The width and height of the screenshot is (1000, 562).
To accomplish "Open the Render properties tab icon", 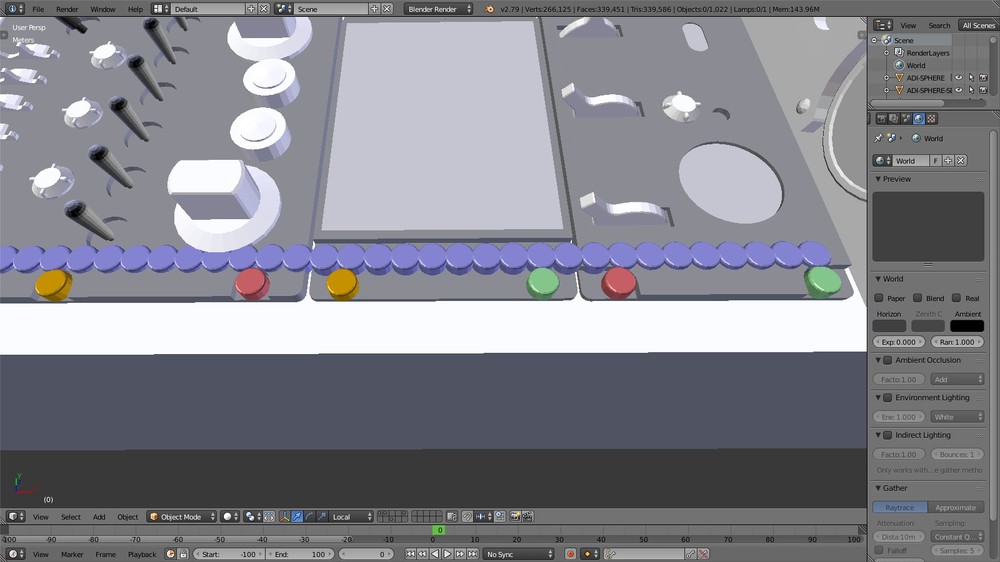I will pos(881,119).
